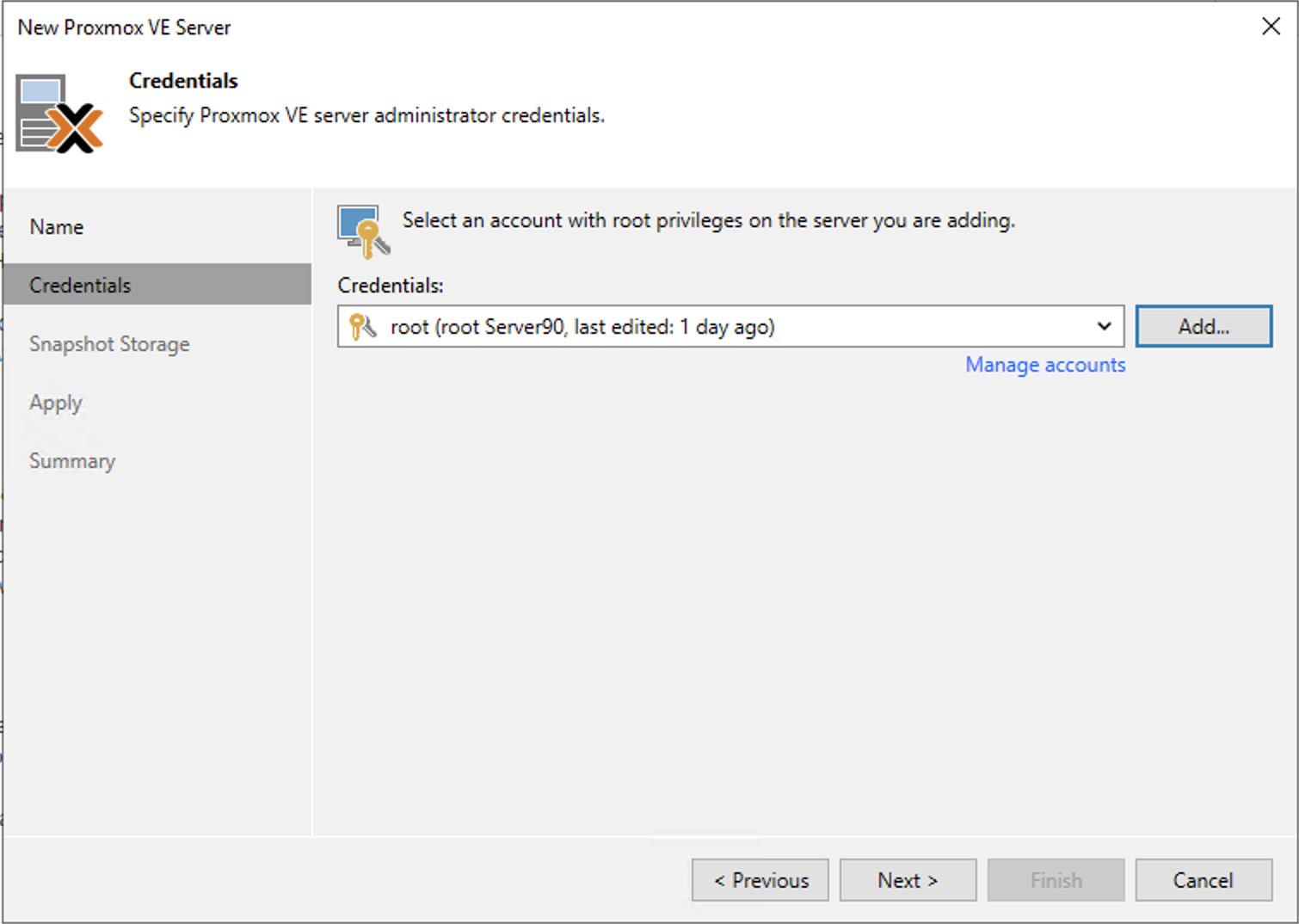The image size is (1299, 924).
Task: Click the greyed-out Finish button
Action: [x=1056, y=880]
